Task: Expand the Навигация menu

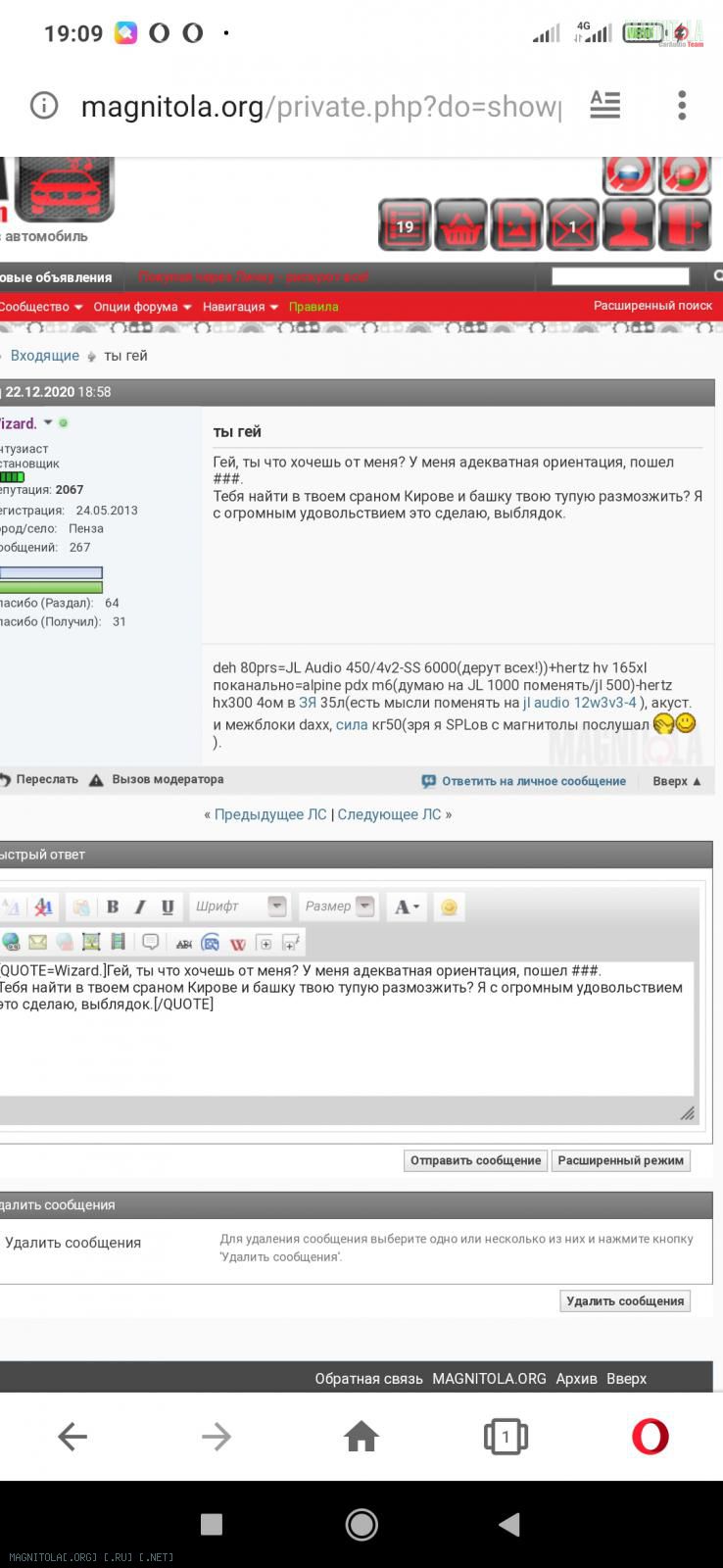Action: click(x=240, y=307)
